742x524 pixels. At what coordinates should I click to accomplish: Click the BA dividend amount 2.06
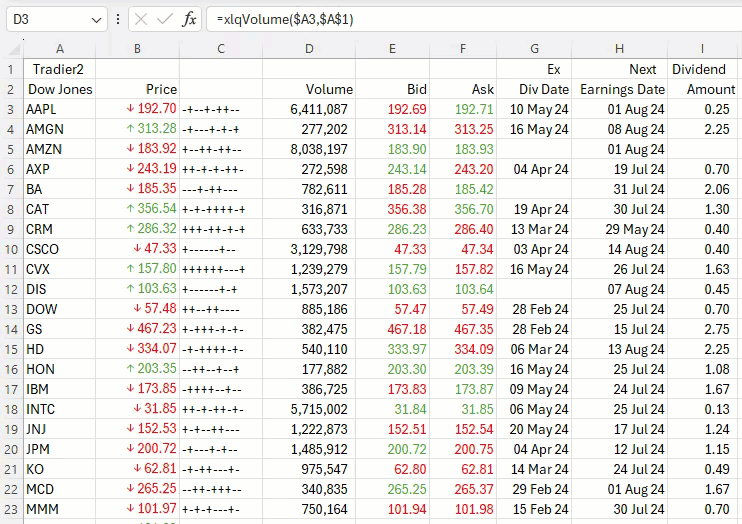pyautogui.click(x=702, y=189)
